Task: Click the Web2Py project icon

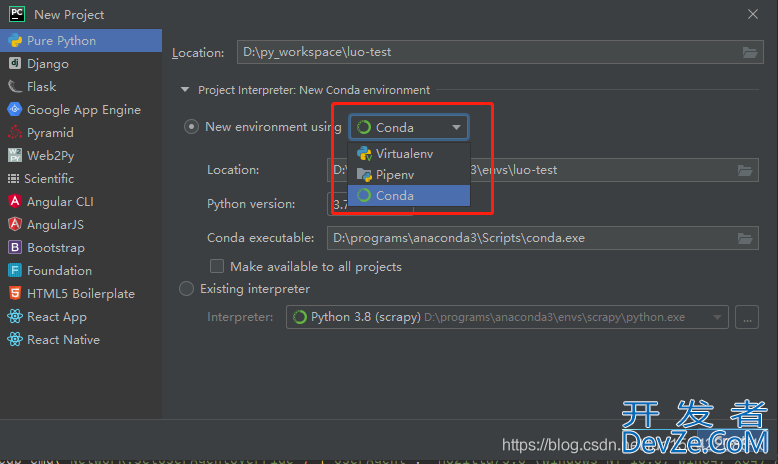Action: tap(15, 155)
